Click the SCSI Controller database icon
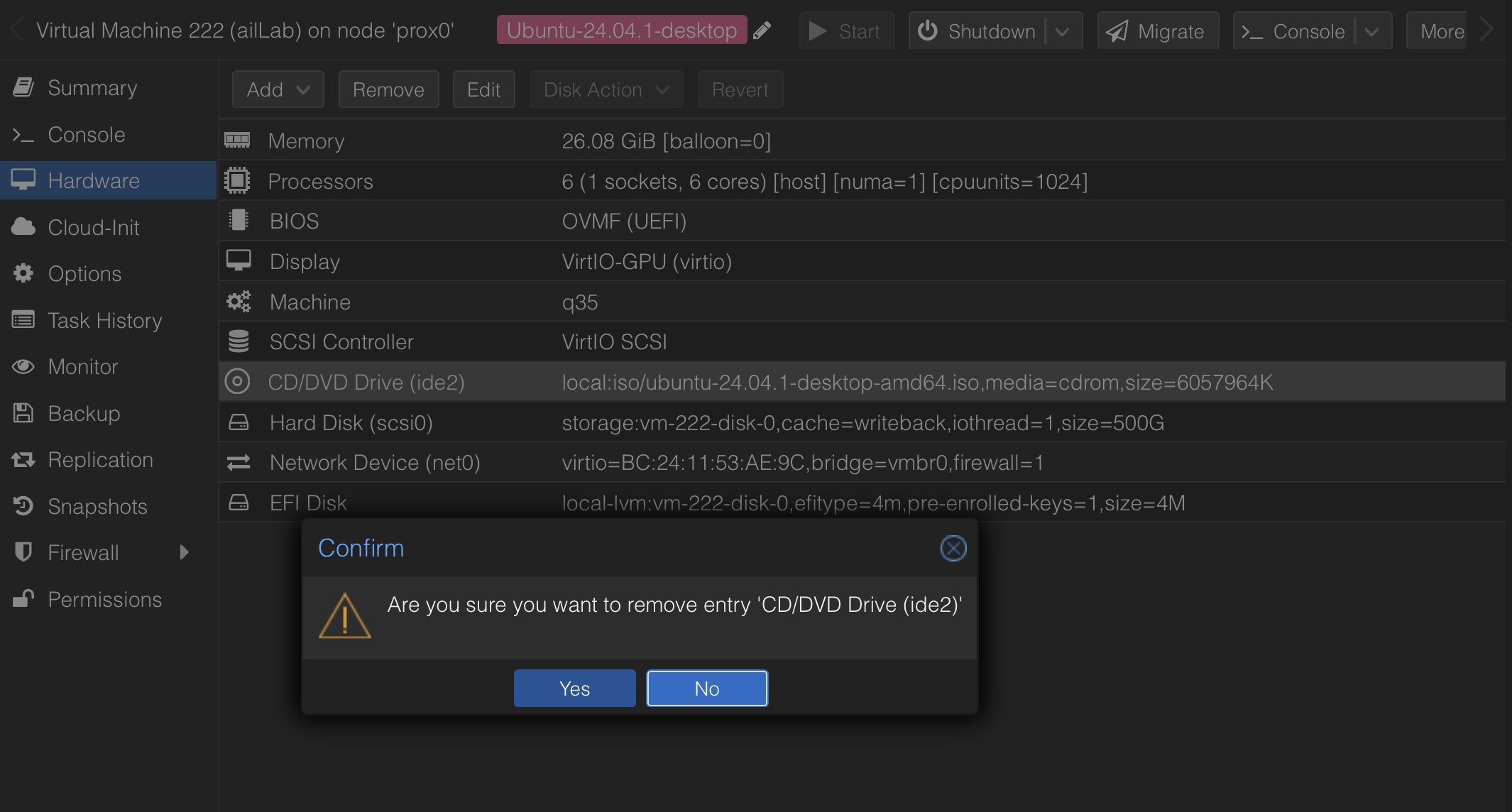 pyautogui.click(x=239, y=342)
